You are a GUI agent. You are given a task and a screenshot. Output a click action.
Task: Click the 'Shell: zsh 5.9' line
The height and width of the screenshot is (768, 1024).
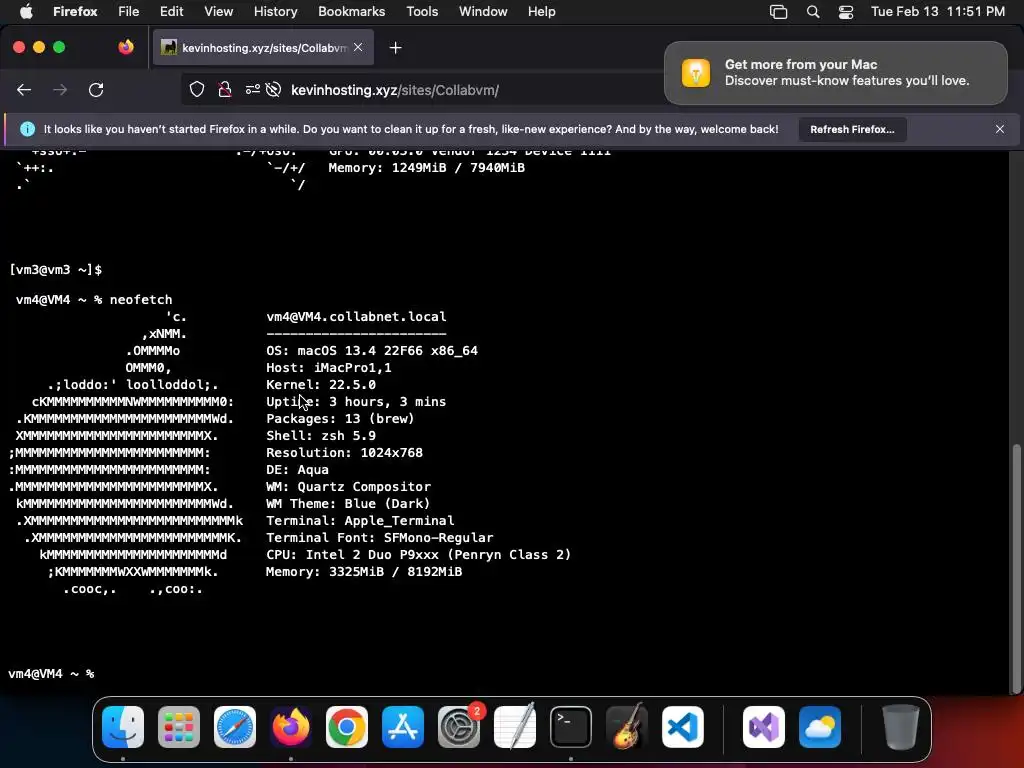tap(321, 436)
